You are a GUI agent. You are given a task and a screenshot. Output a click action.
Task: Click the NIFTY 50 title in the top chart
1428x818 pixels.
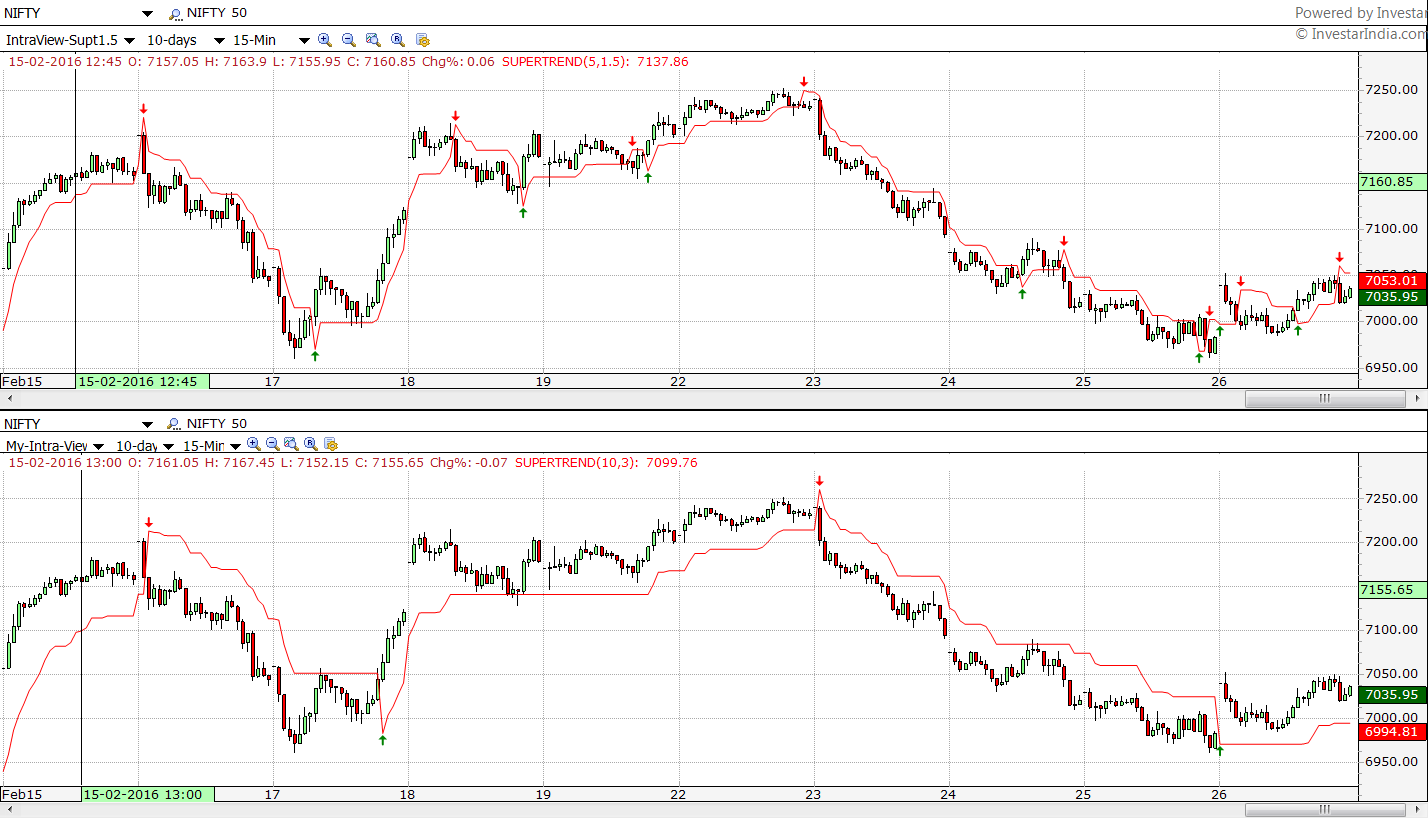pyautogui.click(x=217, y=14)
